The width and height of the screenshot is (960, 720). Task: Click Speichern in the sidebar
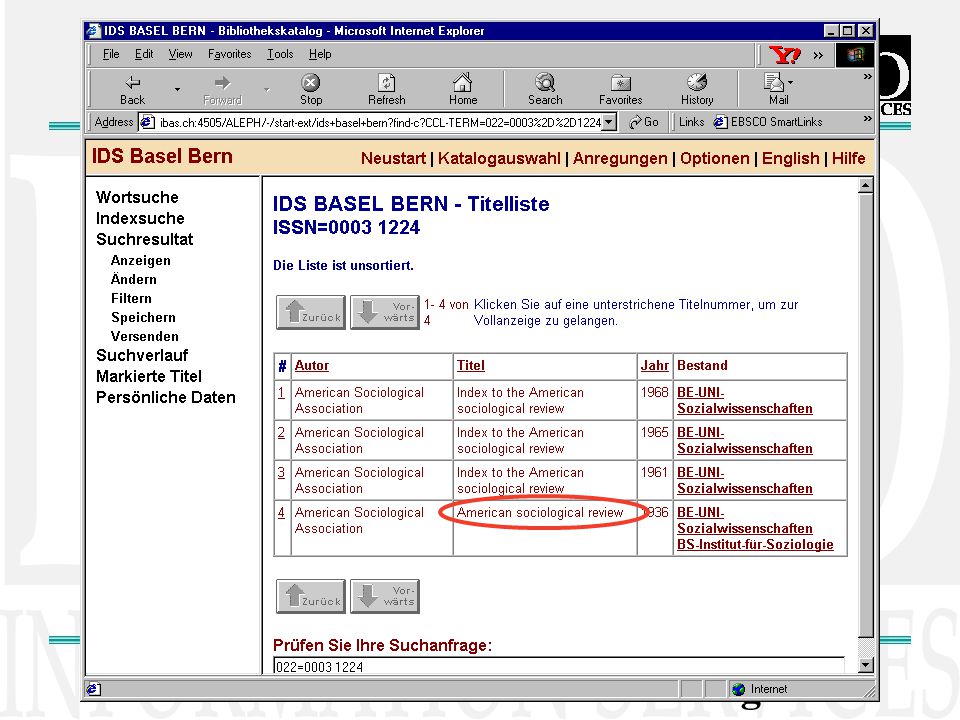point(143,317)
